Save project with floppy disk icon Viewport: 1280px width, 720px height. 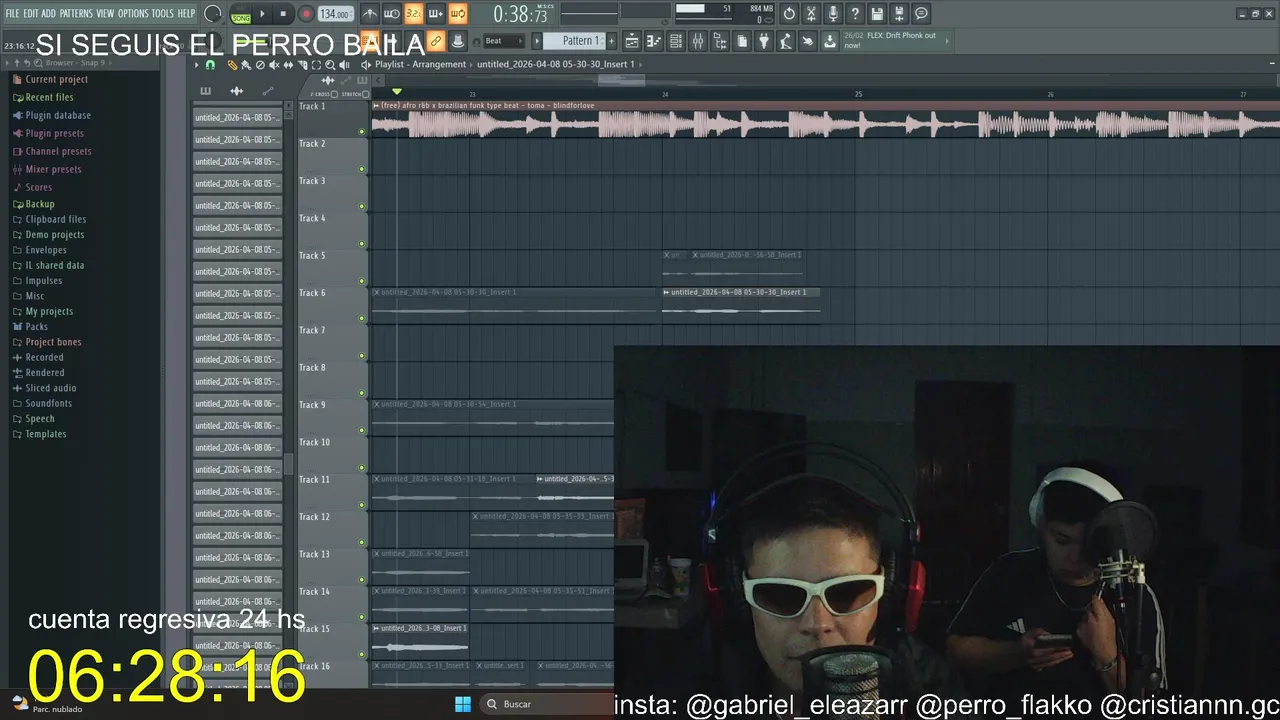[x=877, y=14]
